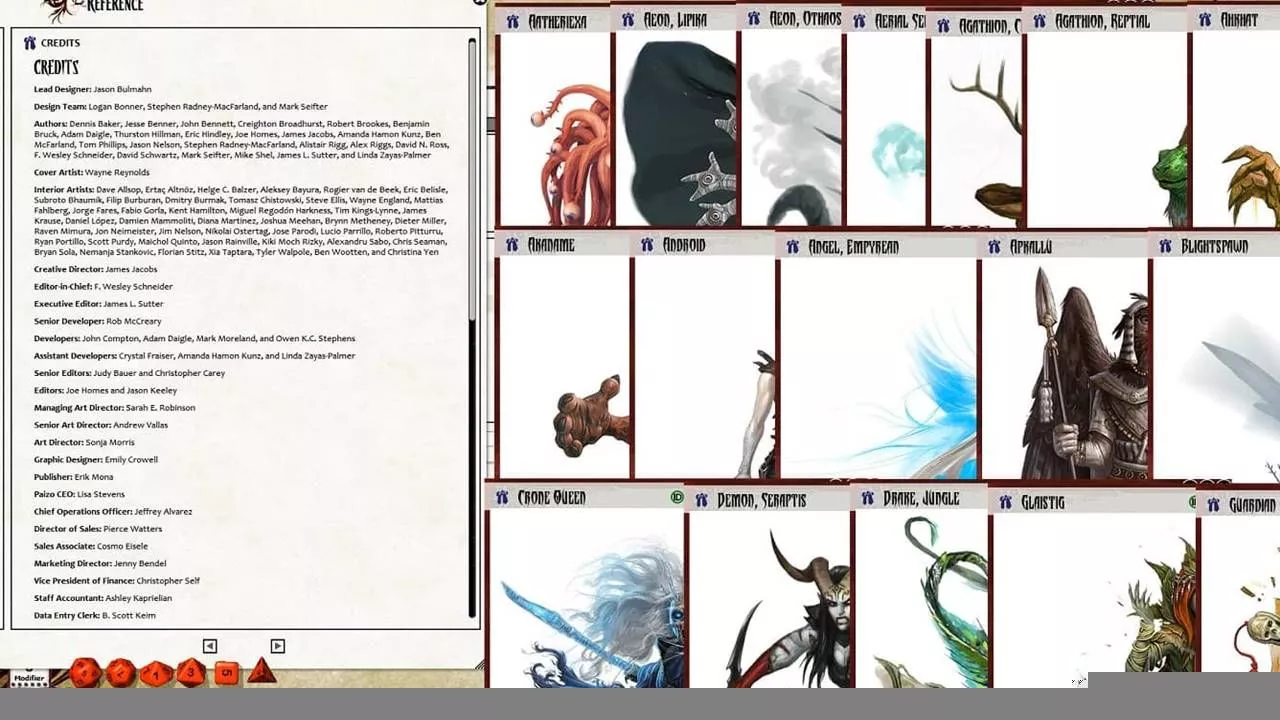Viewport: 1280px width, 720px height.
Task: Click the 'Senior Developer: Rob McCreary' line
Action: (x=98, y=321)
